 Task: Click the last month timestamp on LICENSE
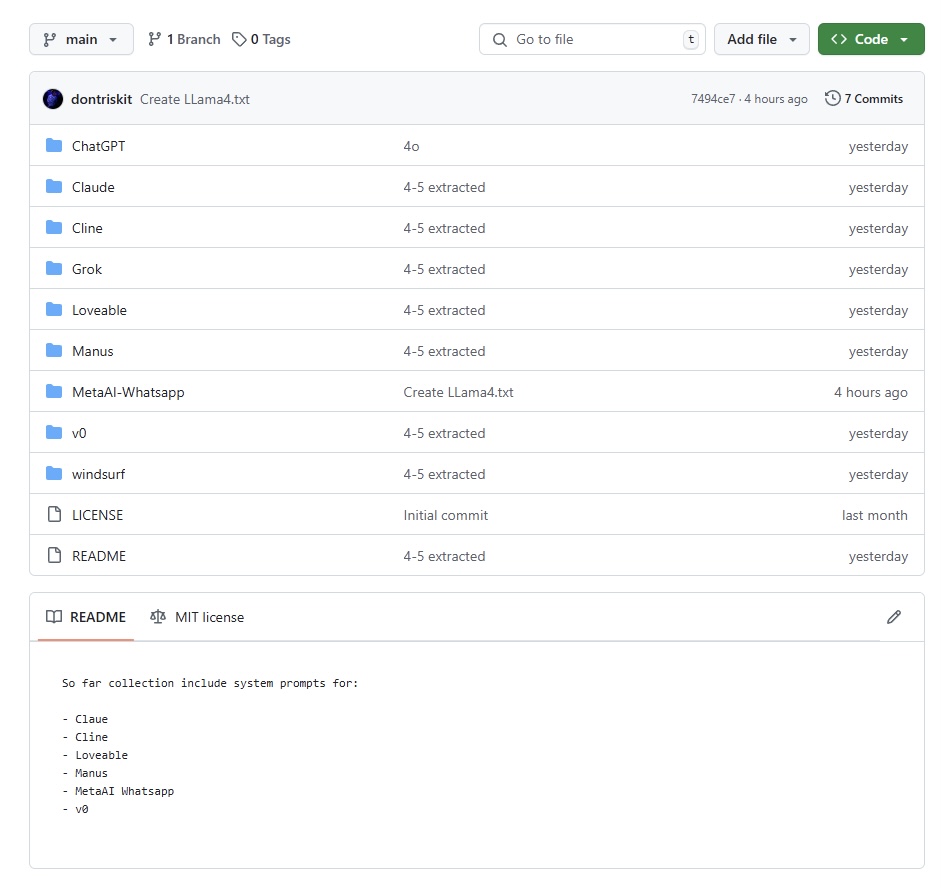tap(875, 515)
